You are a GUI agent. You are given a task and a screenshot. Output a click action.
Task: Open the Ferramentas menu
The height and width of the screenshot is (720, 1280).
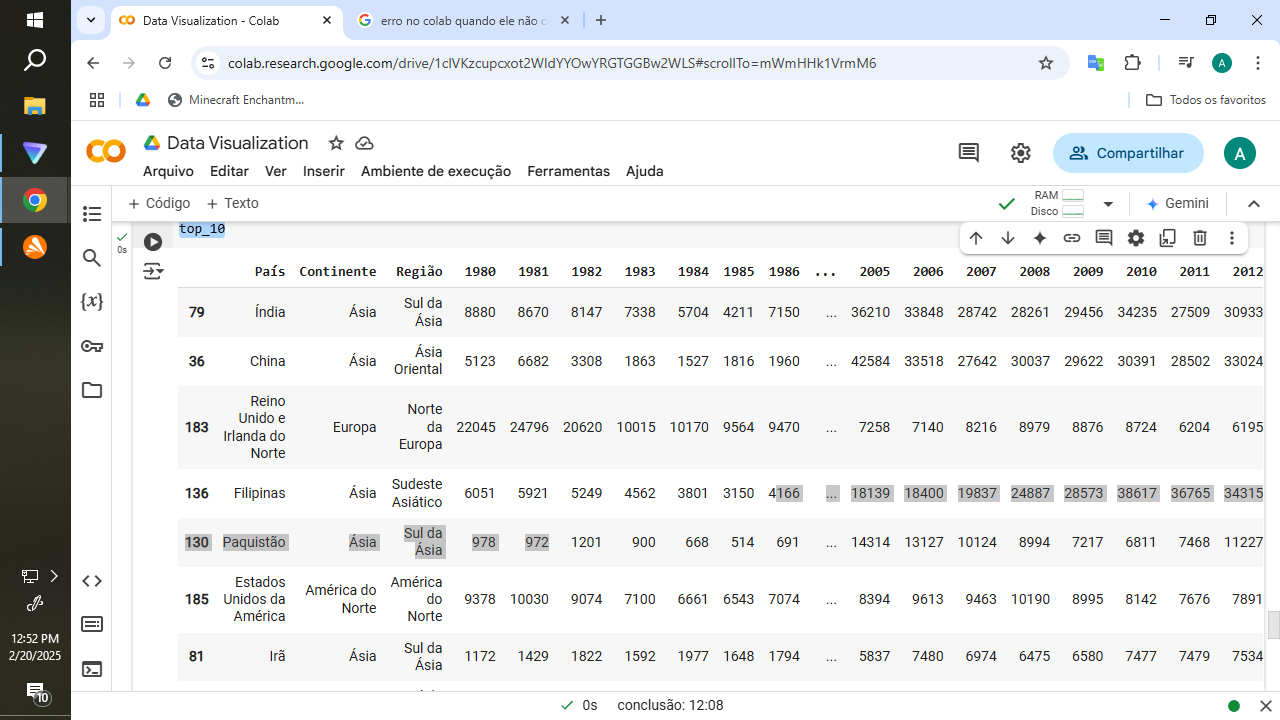(568, 171)
